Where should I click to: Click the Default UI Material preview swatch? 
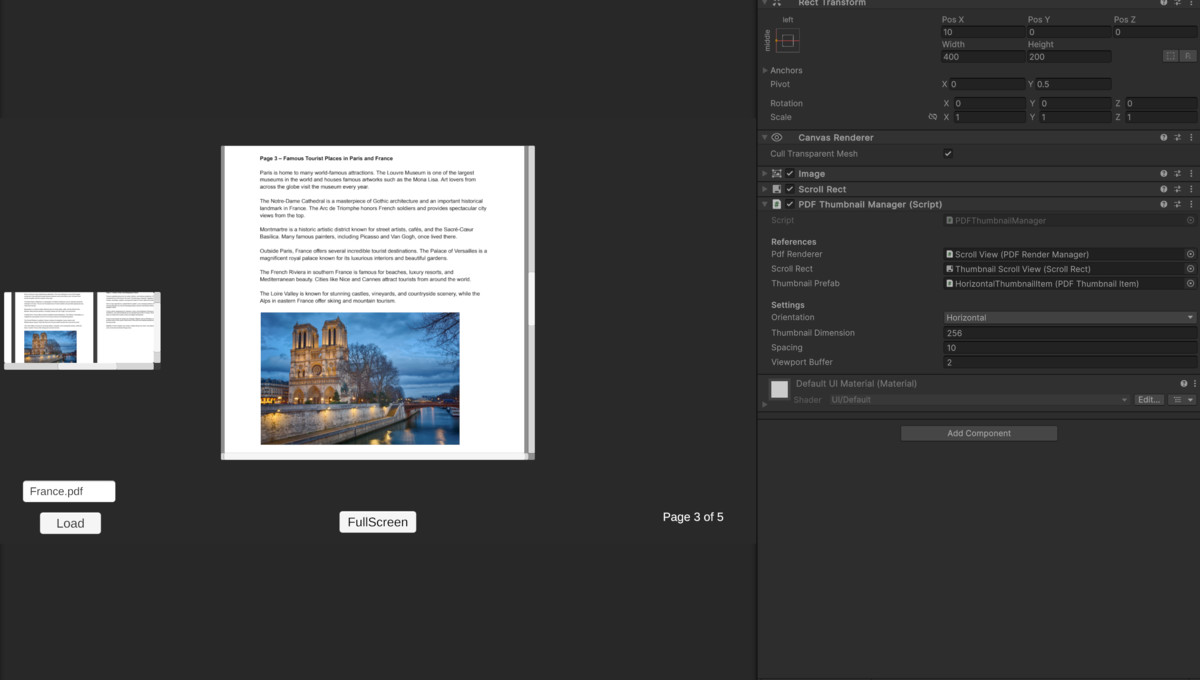779,390
